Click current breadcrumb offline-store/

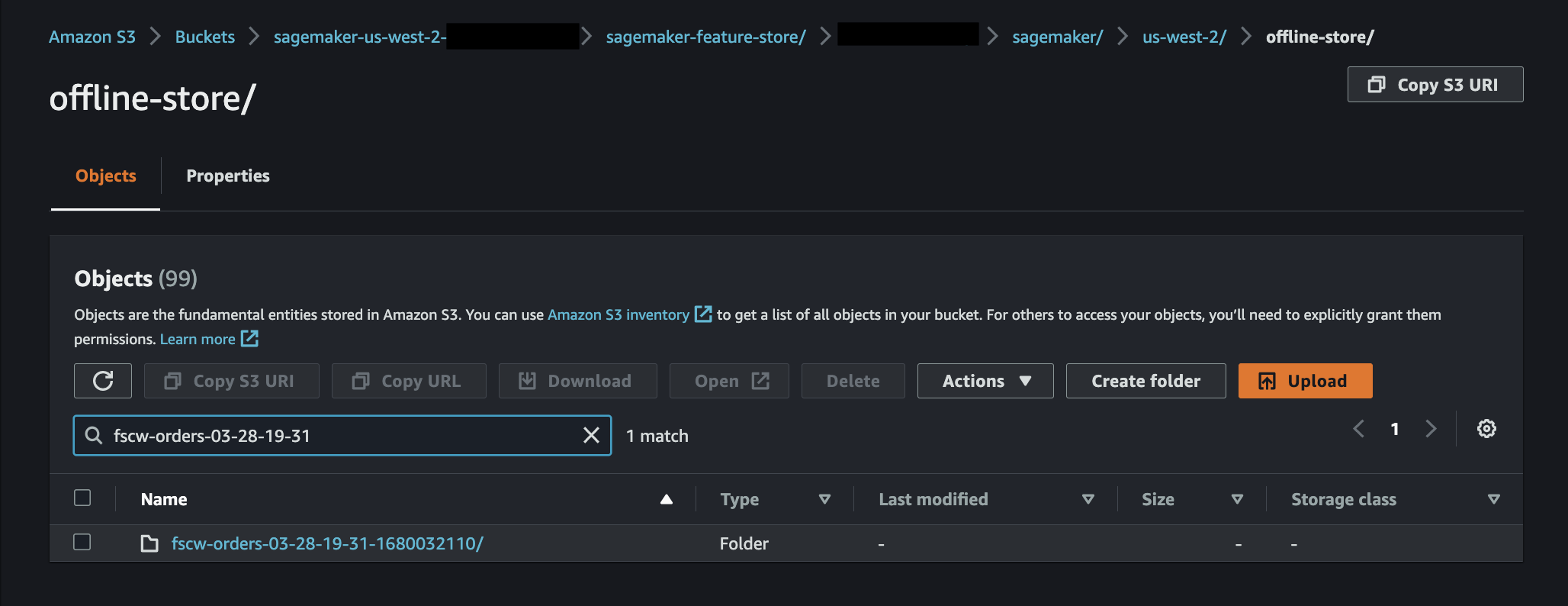(1320, 37)
